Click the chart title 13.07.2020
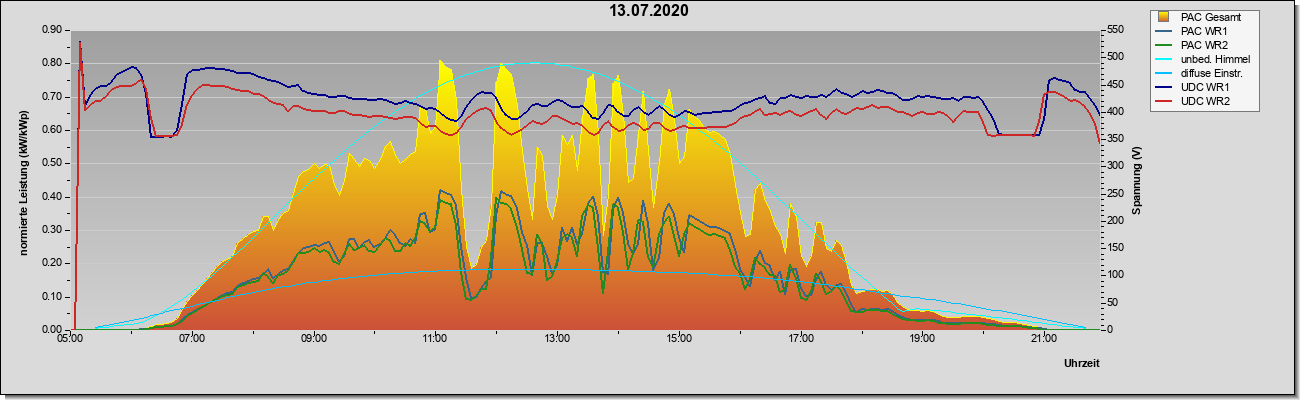Viewport: 1300px width, 400px height. (649, 11)
